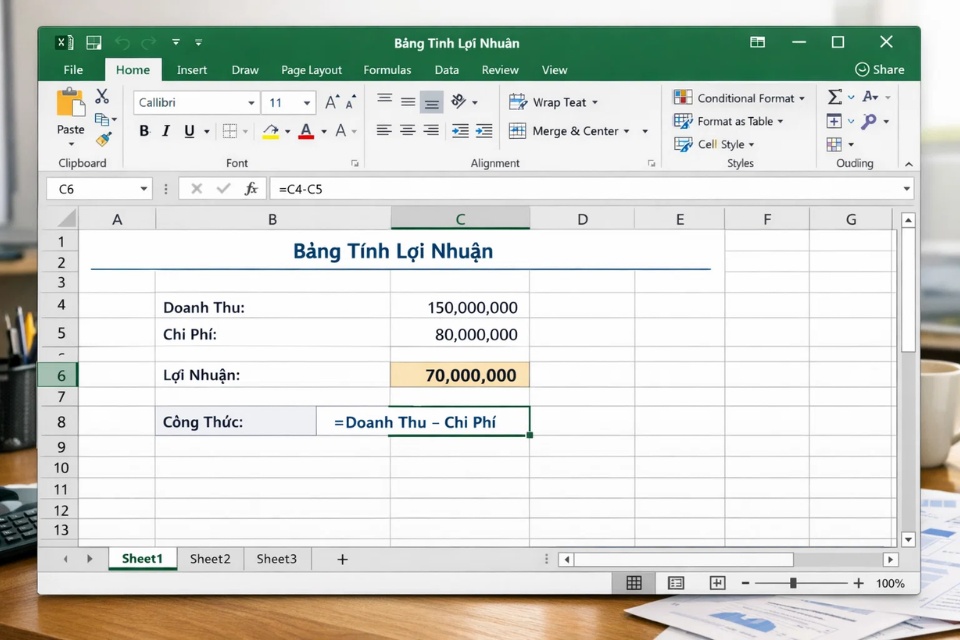Click inside the formula bar showing =C4-C5
The height and width of the screenshot is (640, 960).
400,188
